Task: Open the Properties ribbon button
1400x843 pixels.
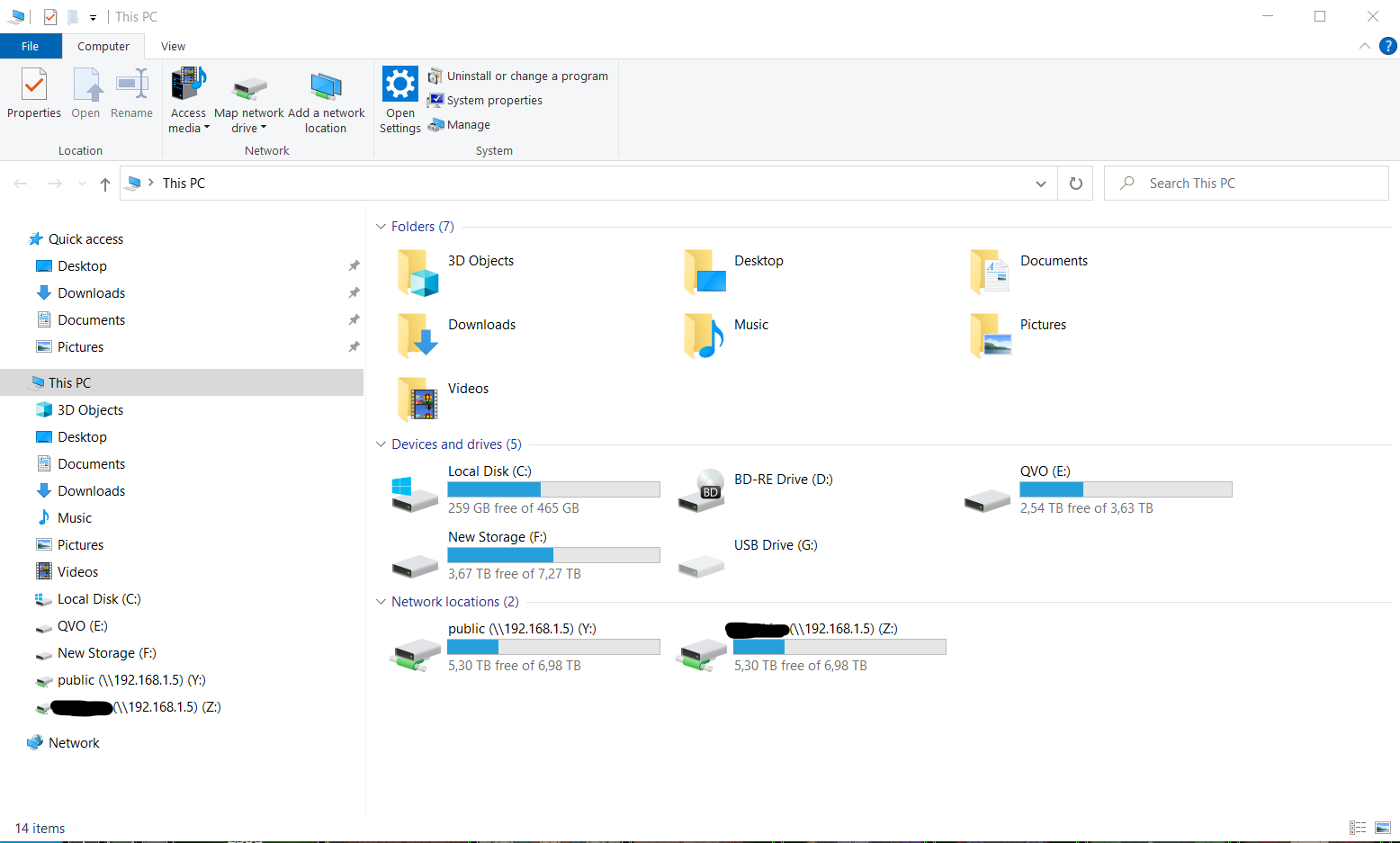Action: click(x=34, y=94)
